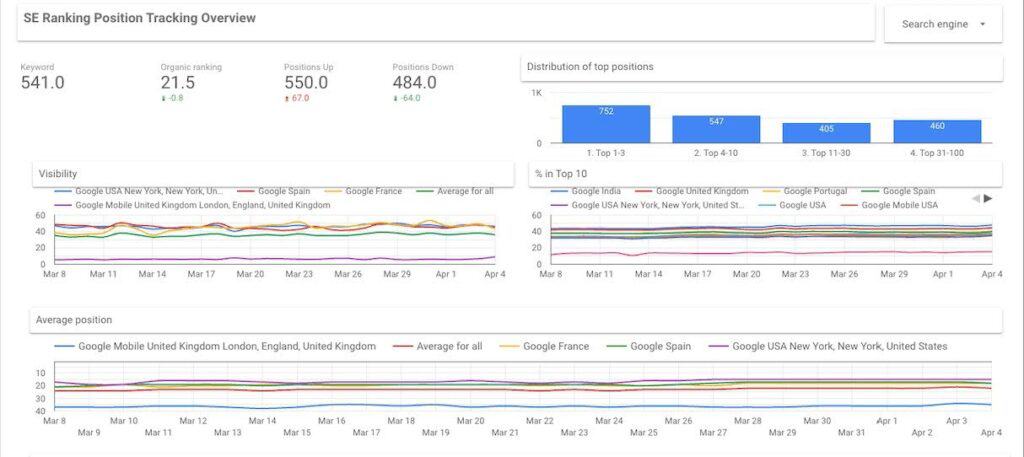1024x457 pixels.
Task: Select the Keyword scorecard value 541.0
Action: tap(42, 83)
